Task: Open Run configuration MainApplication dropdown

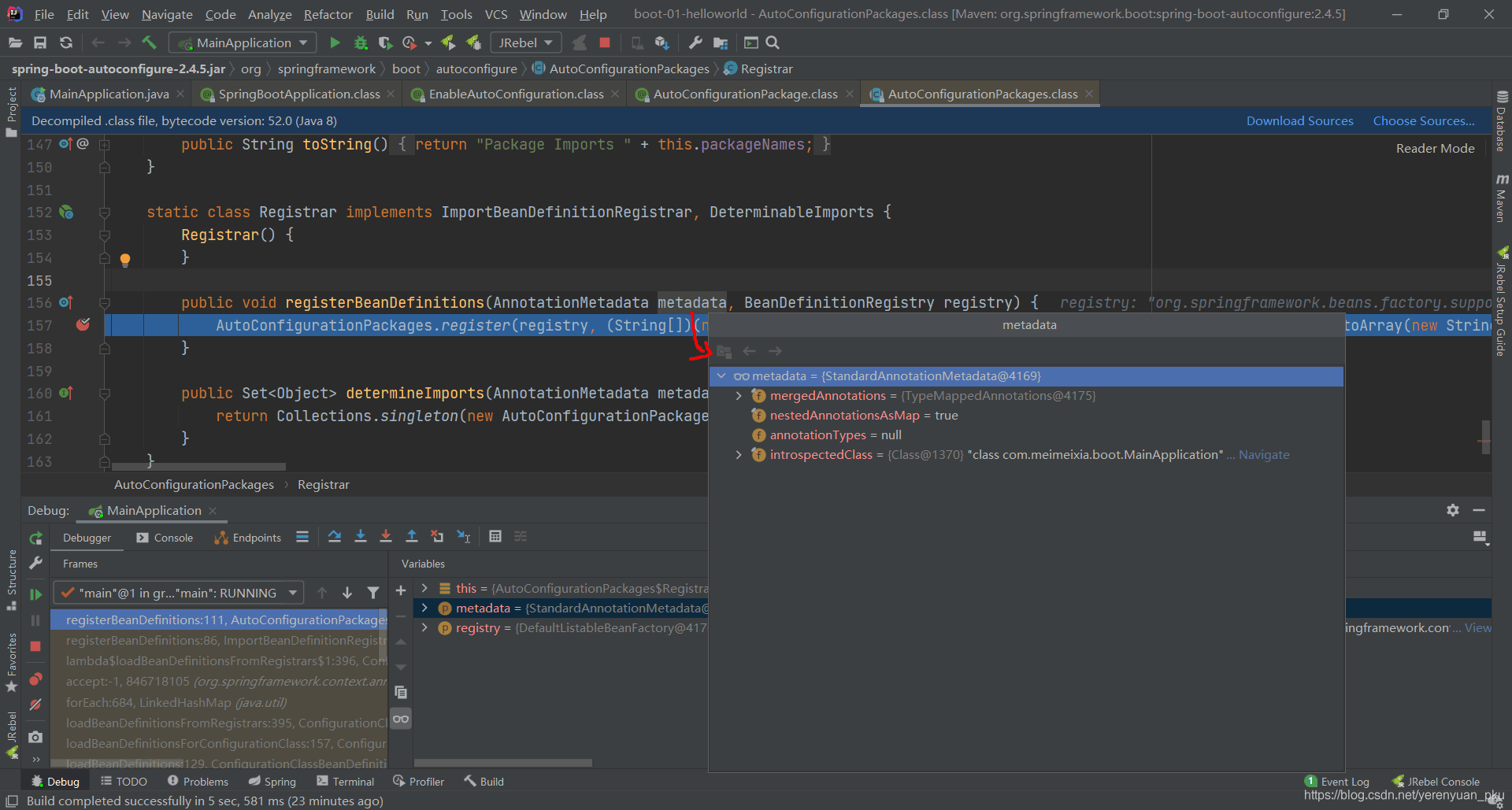Action: pos(243,43)
